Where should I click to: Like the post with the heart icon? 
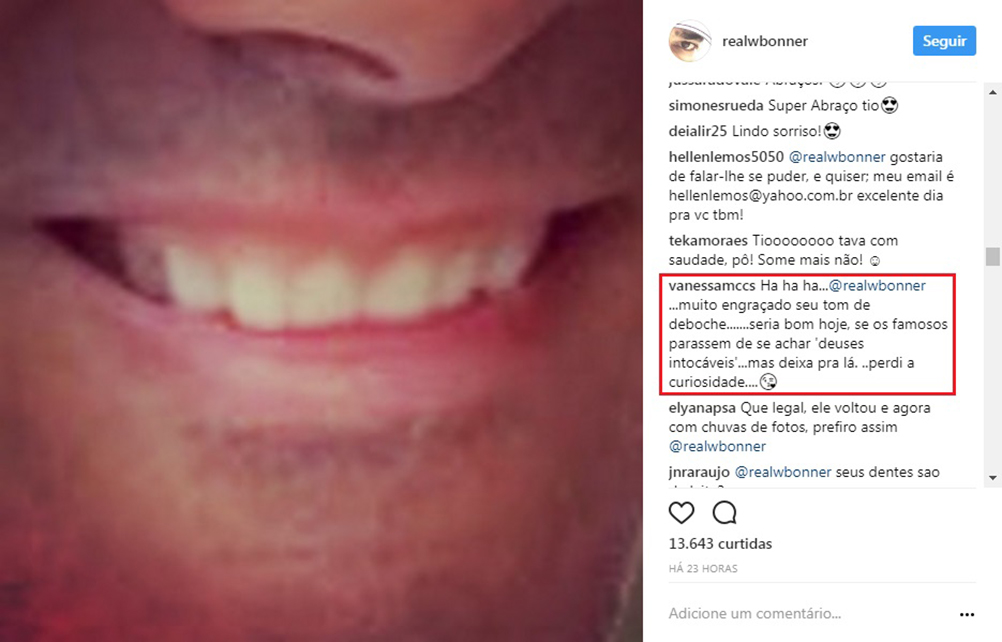(x=681, y=512)
